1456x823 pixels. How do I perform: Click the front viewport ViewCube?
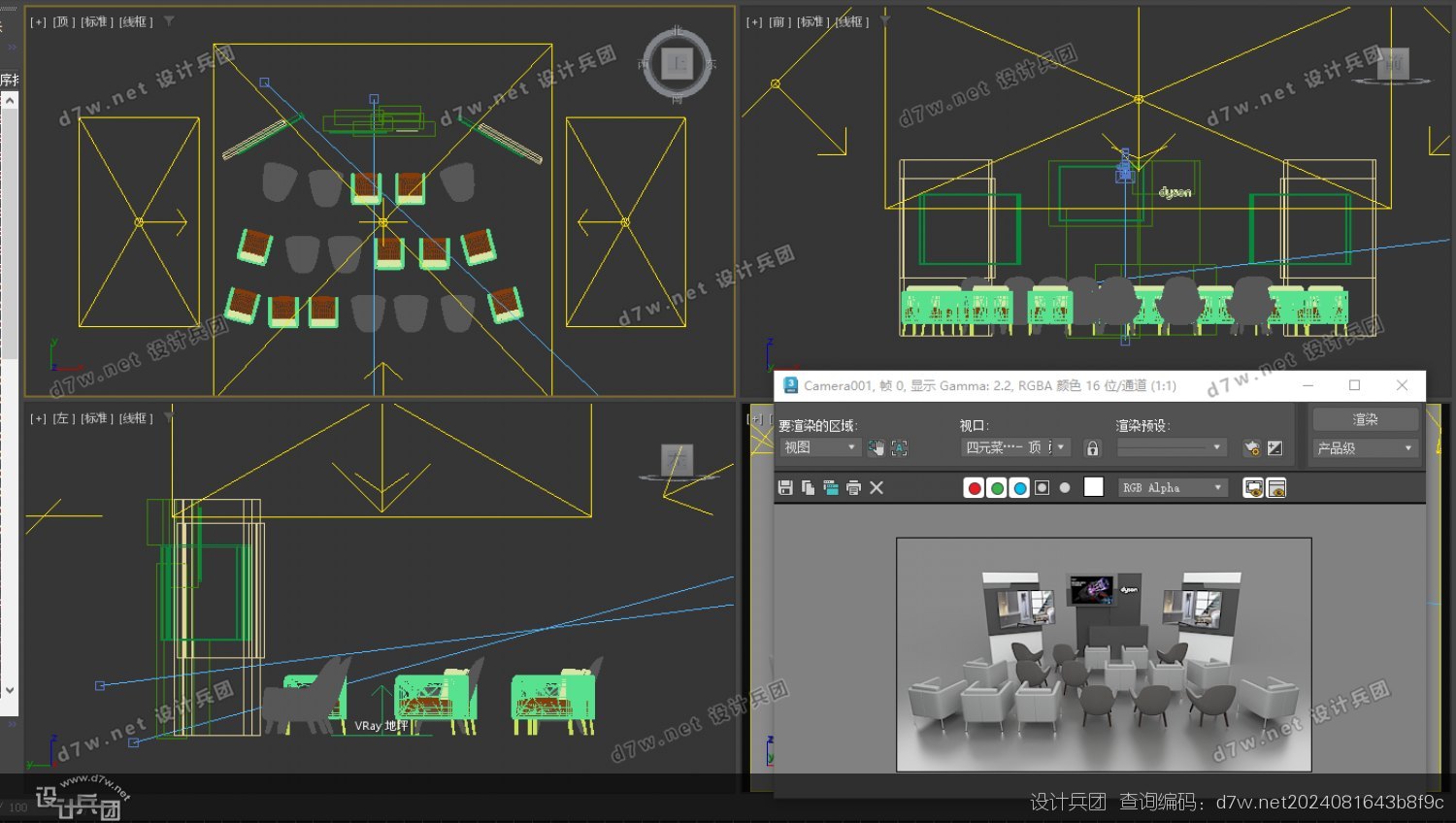1393,65
